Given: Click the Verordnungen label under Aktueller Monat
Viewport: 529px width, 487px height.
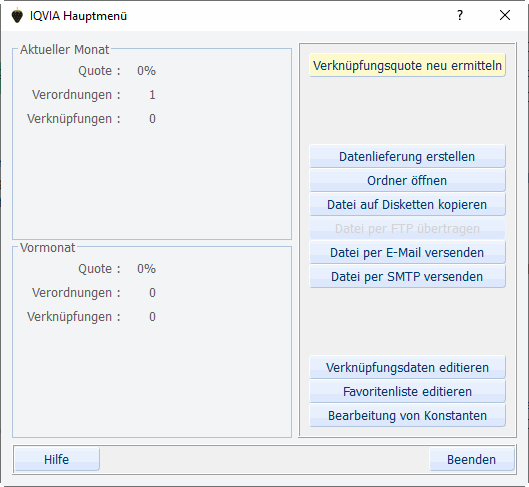Looking at the screenshot, I should coord(76,95).
